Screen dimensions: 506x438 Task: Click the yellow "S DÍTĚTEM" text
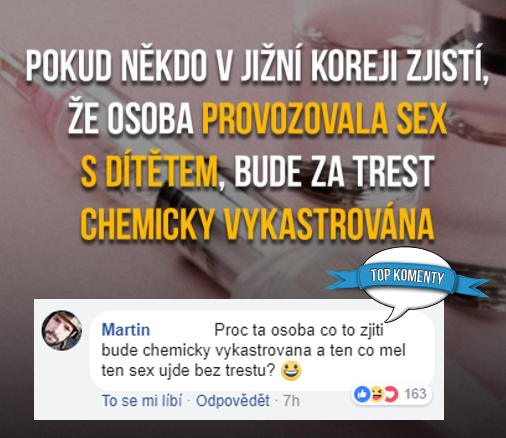[149, 171]
